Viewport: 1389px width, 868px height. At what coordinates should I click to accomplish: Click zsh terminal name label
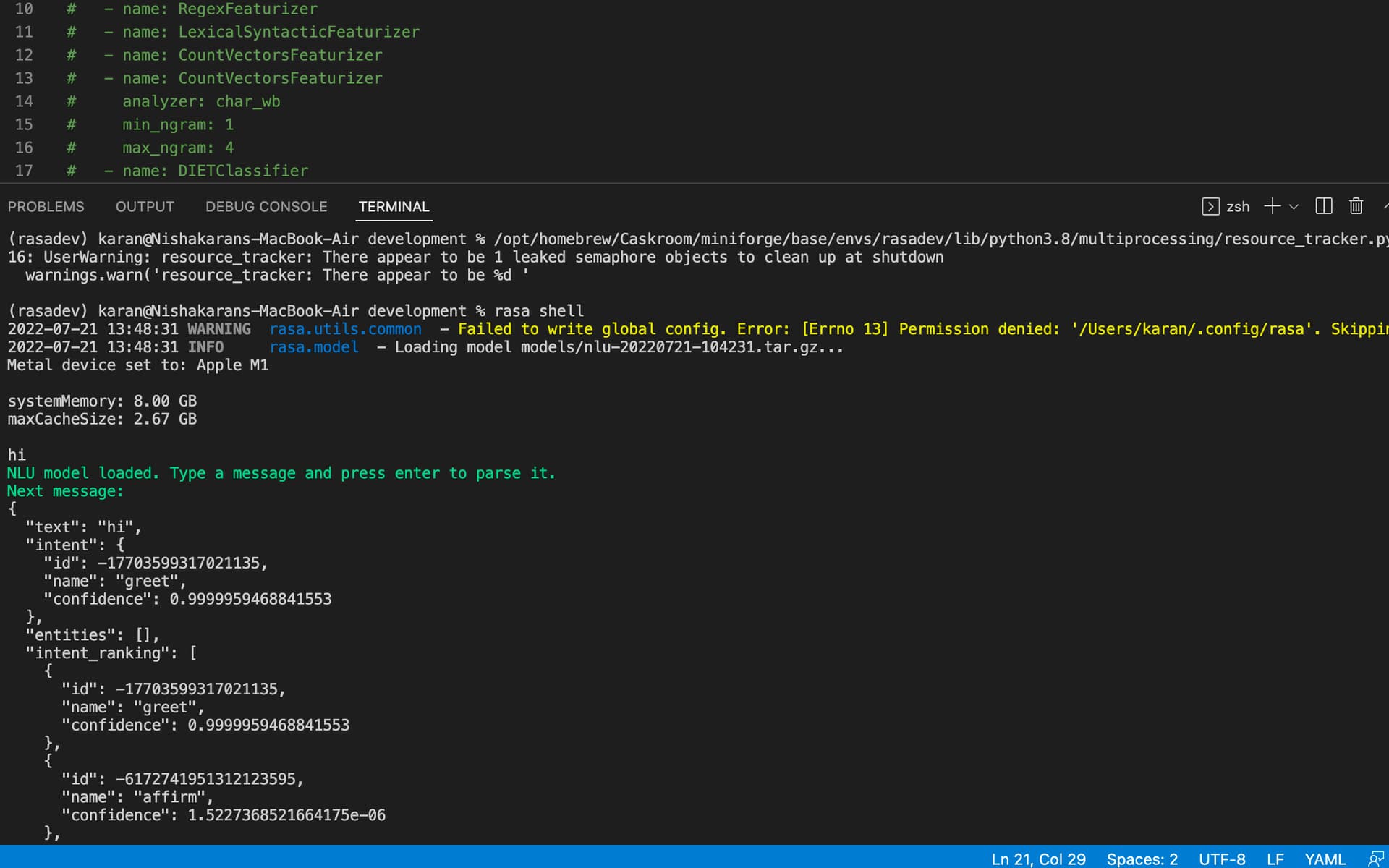[1238, 207]
